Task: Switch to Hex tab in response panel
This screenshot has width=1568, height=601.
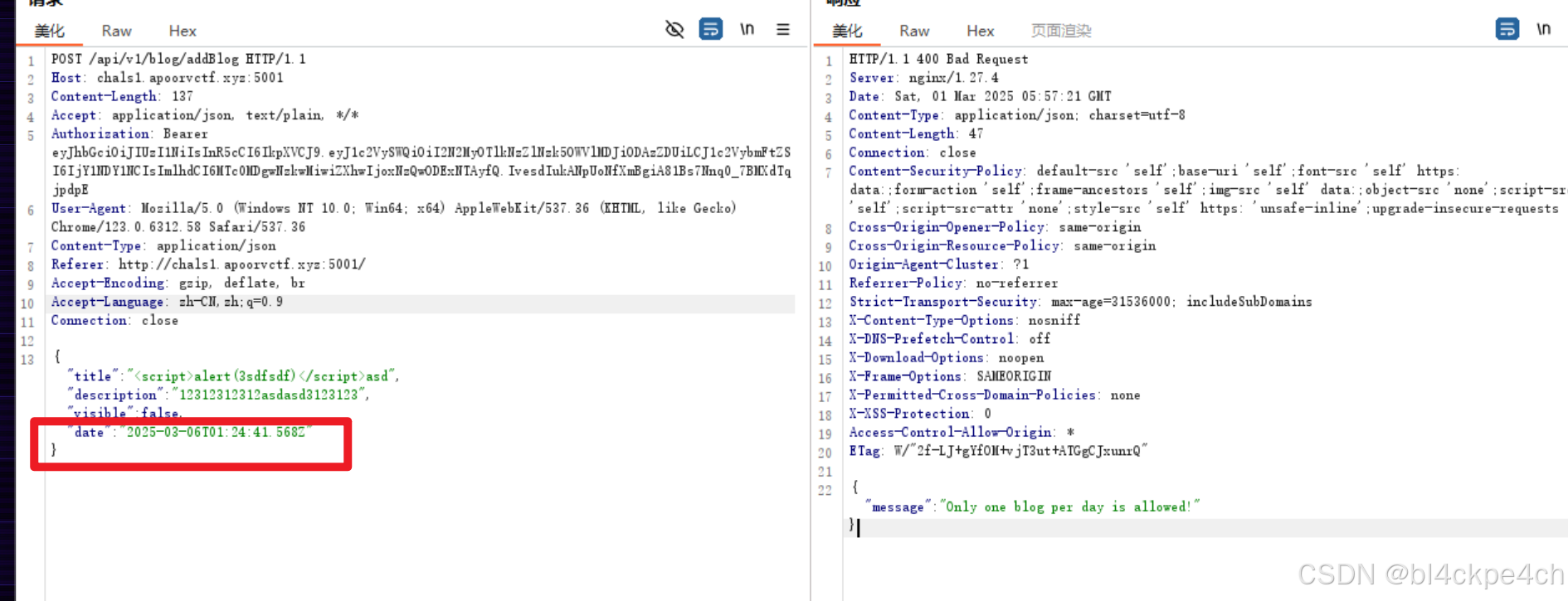Action: [x=980, y=31]
